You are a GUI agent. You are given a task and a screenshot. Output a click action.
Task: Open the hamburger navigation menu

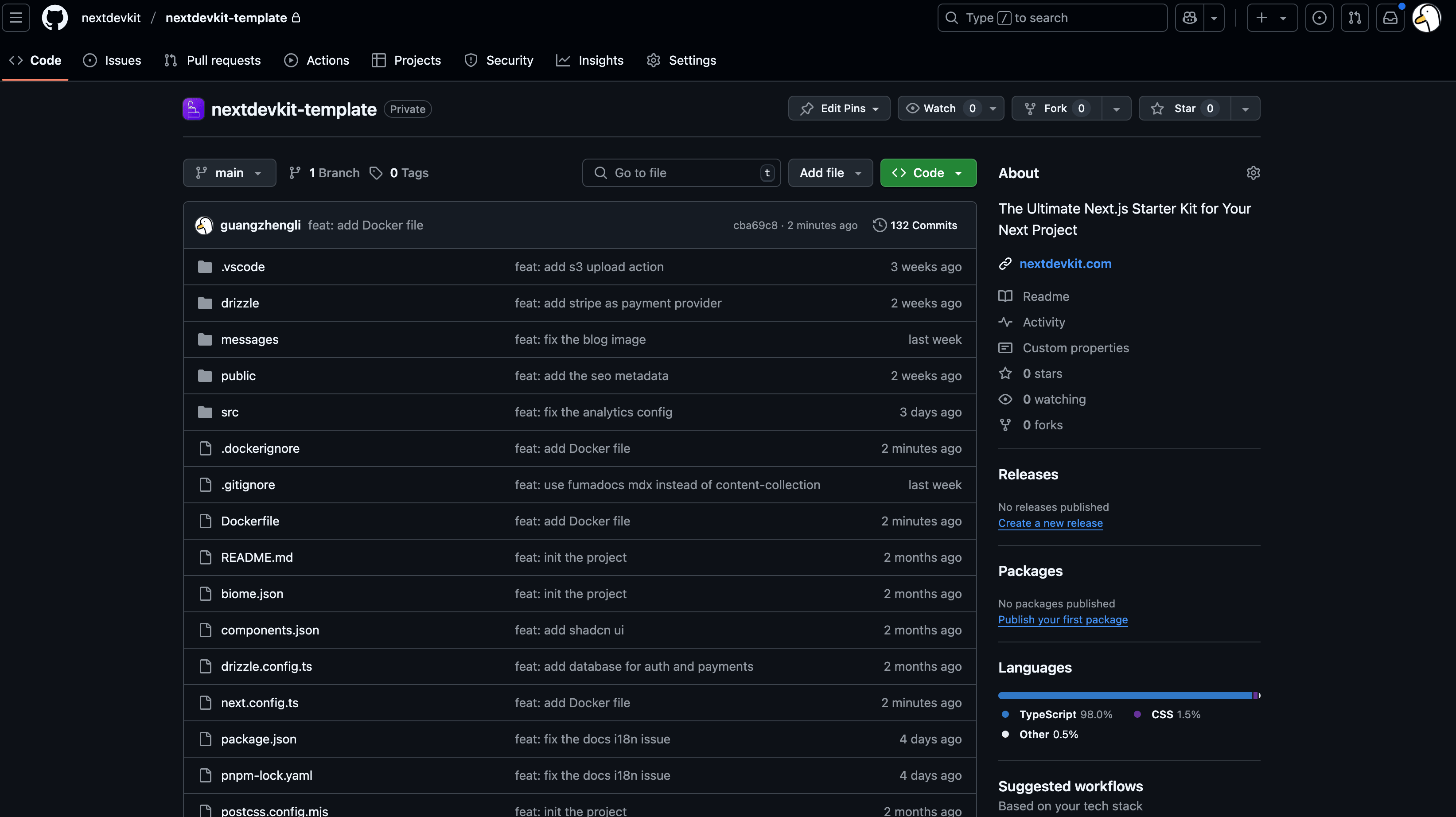tap(16, 18)
